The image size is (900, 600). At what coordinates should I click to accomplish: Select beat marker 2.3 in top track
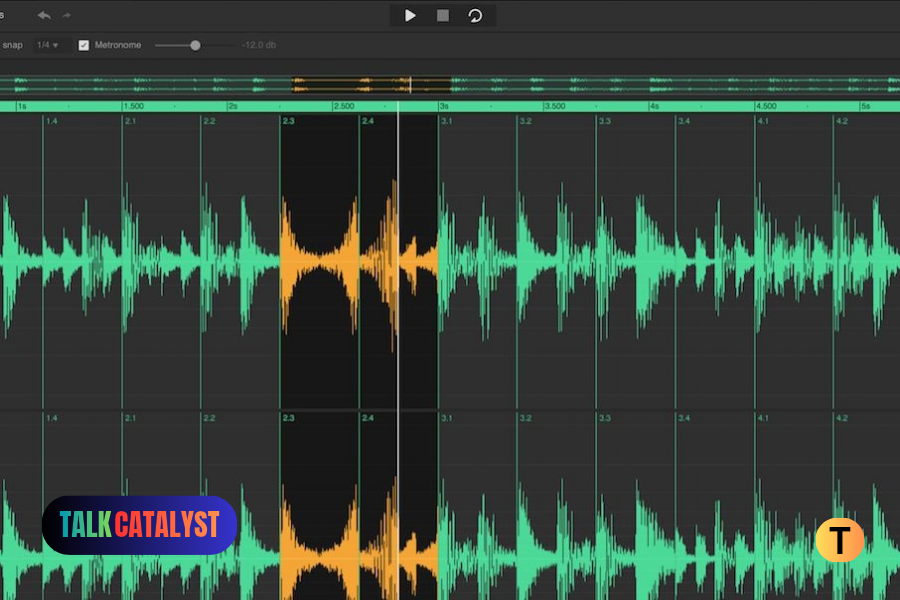288,121
